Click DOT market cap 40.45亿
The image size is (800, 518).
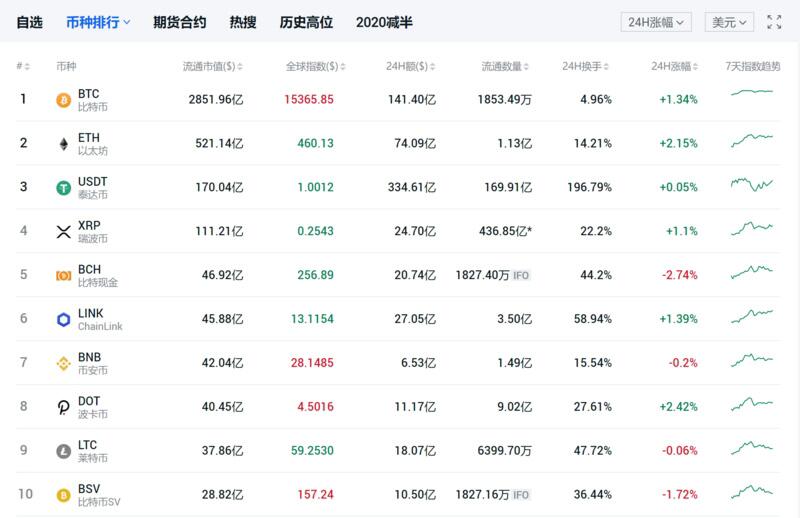click(222, 407)
